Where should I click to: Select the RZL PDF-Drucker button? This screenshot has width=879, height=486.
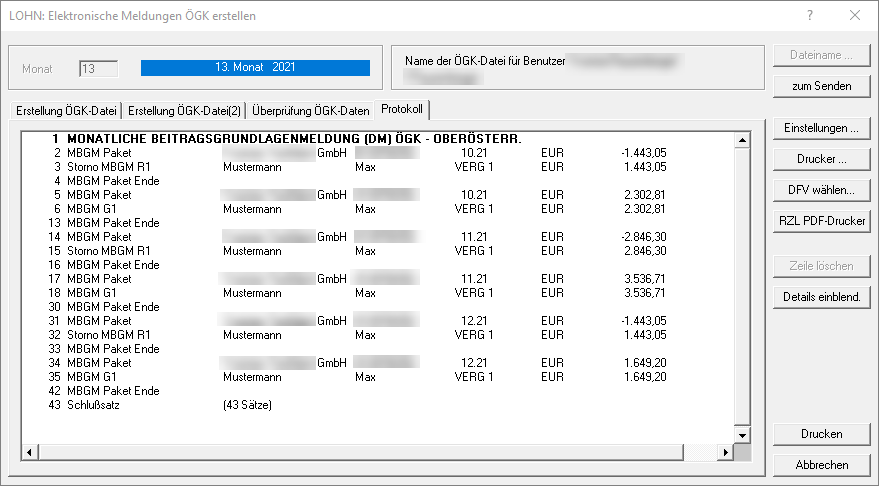(821, 221)
